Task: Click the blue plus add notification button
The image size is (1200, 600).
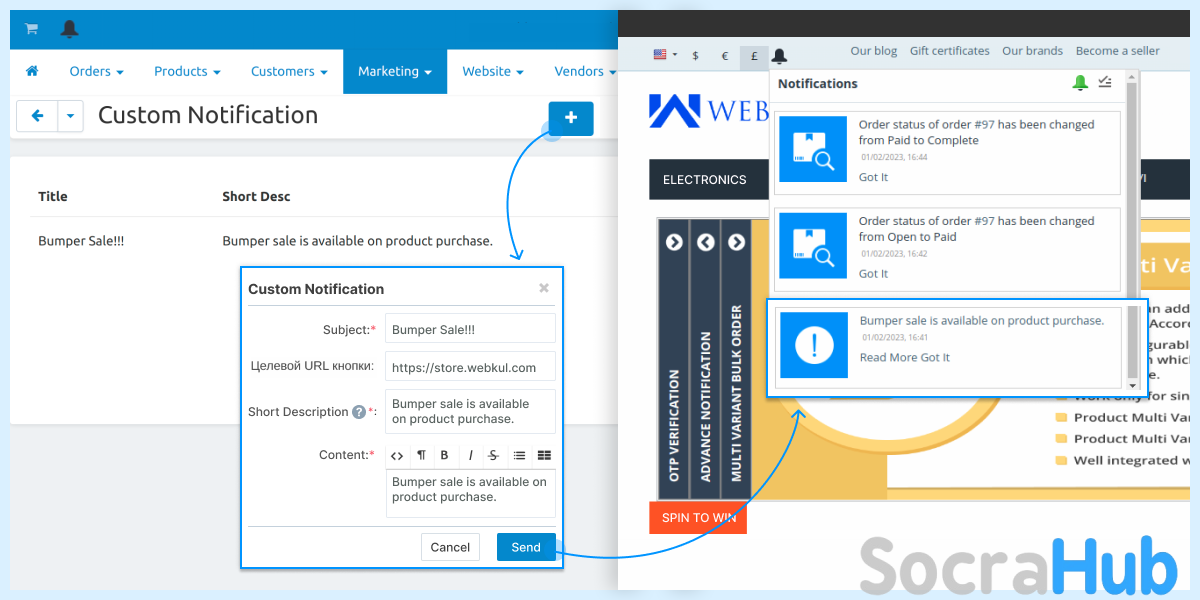Action: click(x=571, y=118)
